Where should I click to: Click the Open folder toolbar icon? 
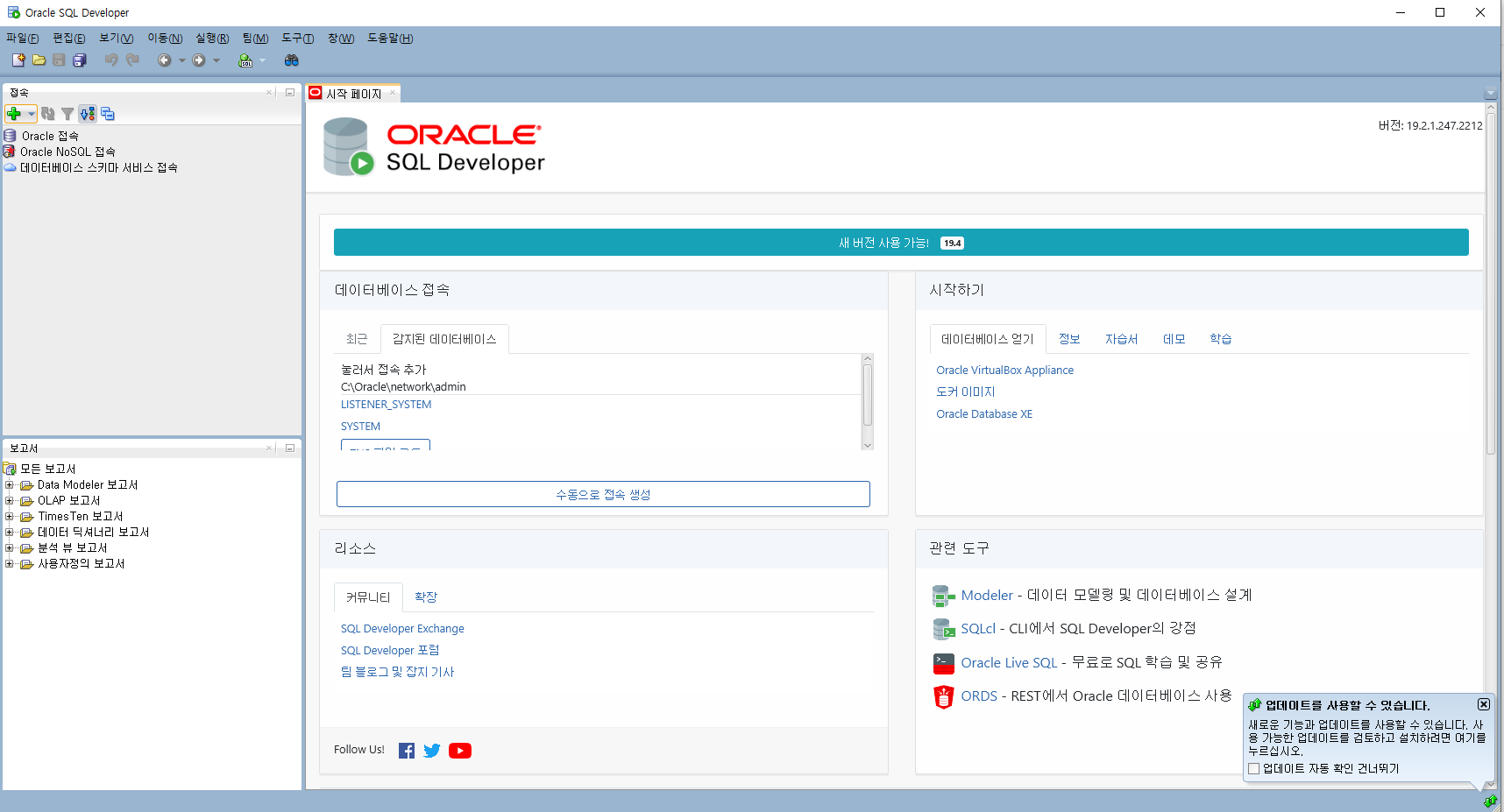pos(39,60)
